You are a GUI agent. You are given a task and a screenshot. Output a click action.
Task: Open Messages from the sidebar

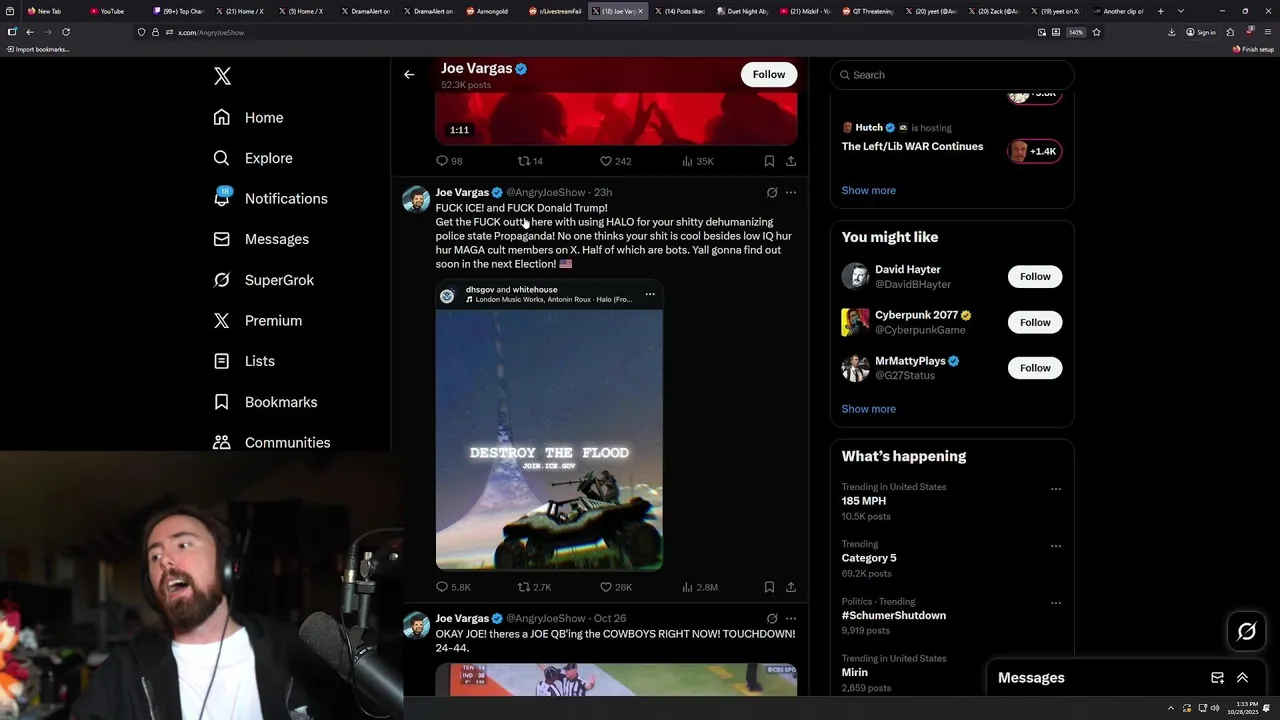click(261, 239)
